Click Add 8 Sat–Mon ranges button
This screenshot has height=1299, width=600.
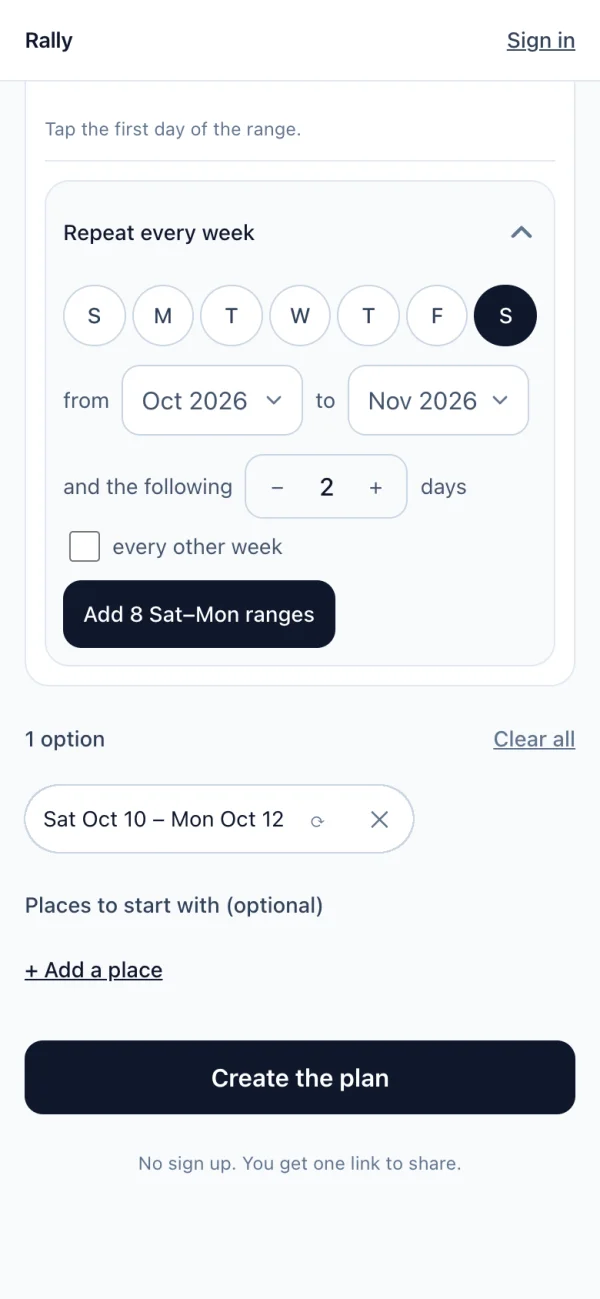(x=199, y=614)
